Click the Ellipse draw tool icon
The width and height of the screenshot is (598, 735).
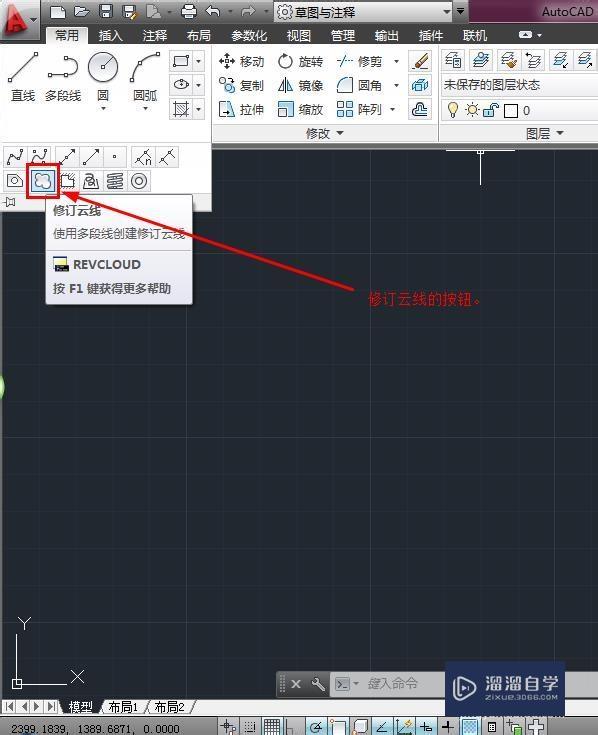[x=181, y=85]
